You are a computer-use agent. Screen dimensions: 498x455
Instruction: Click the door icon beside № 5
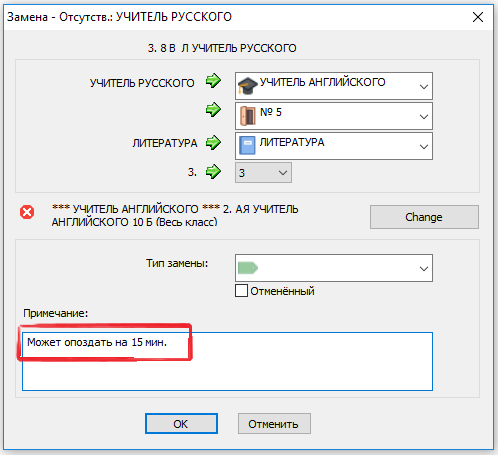coord(248,116)
